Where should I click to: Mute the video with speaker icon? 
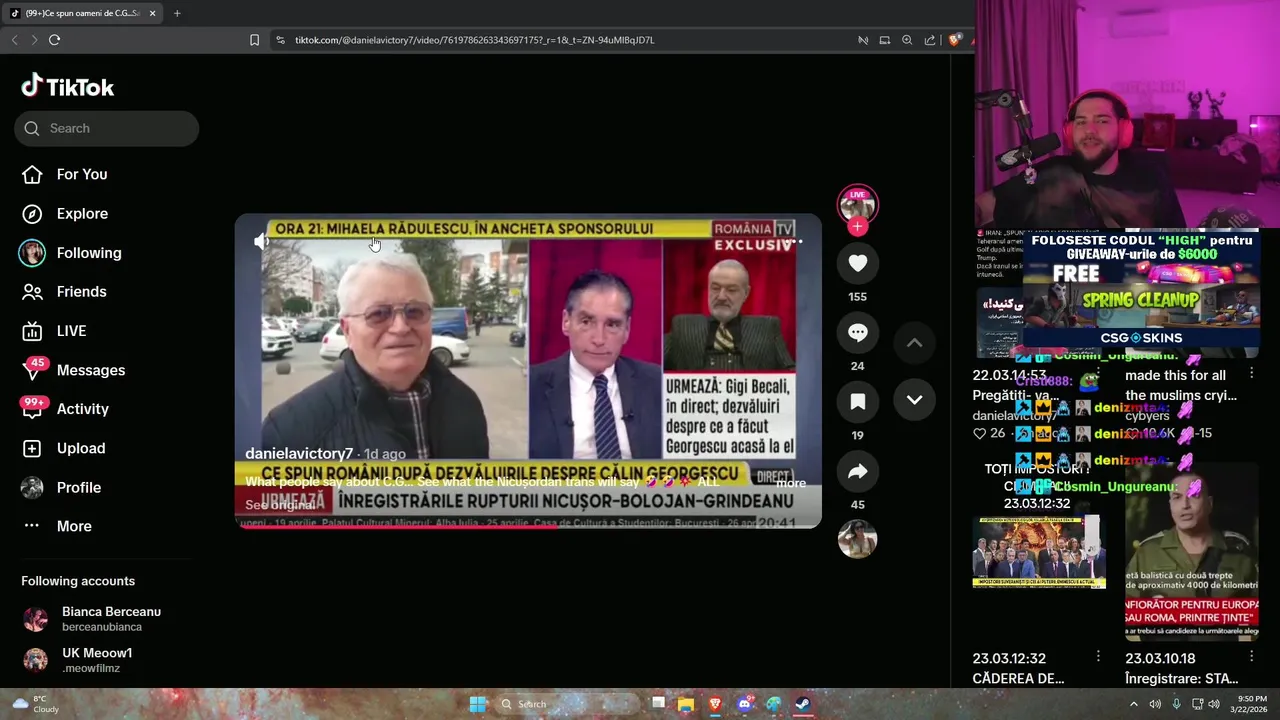[261, 241]
